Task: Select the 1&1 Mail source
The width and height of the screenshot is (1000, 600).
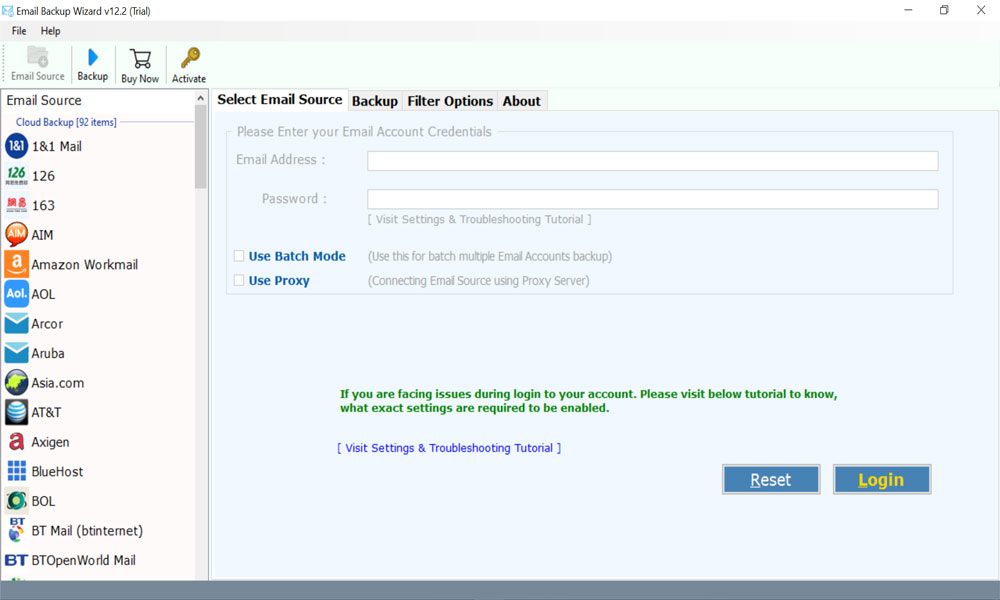Action: tap(56, 146)
